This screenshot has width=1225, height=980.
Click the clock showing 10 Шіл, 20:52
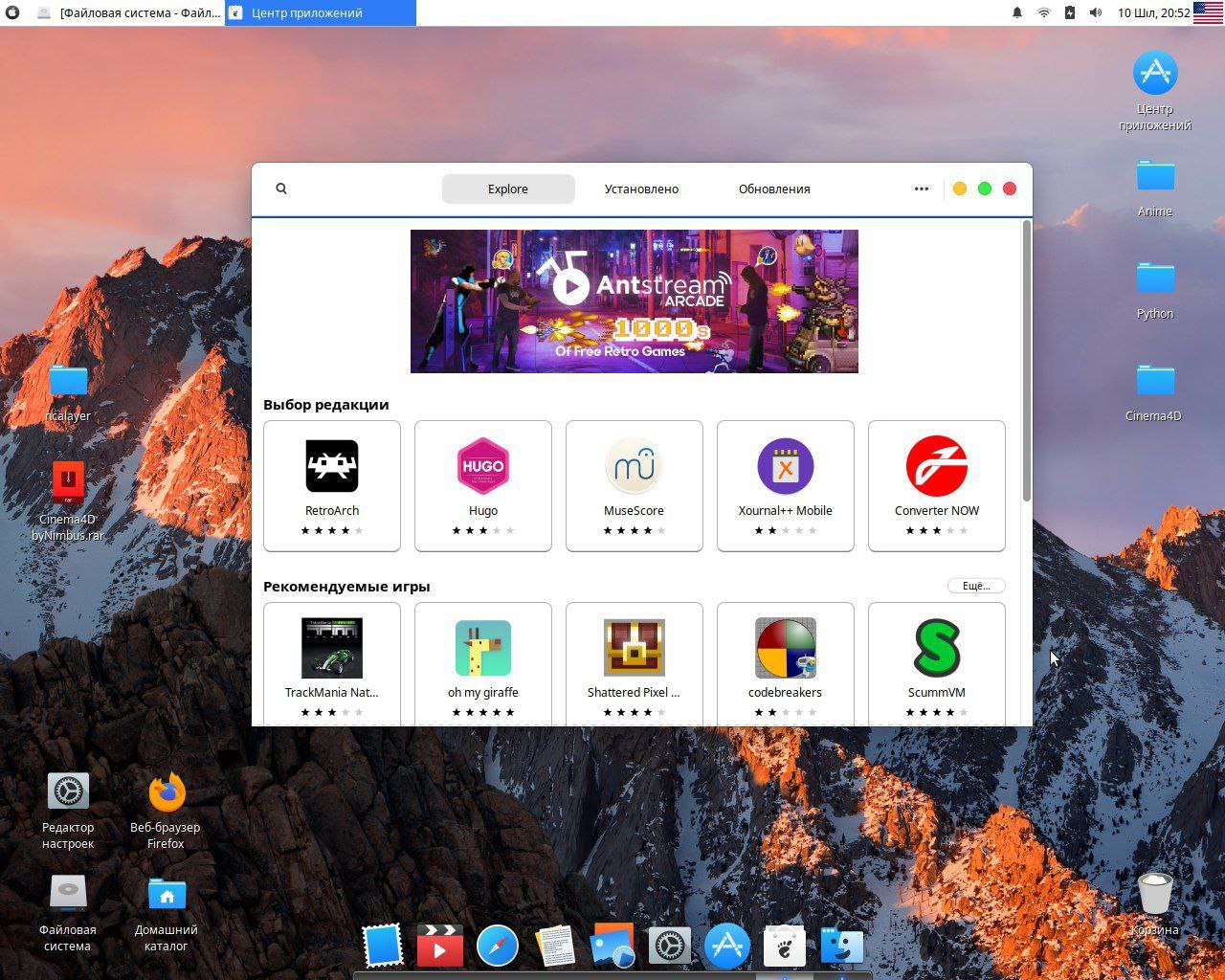(x=1153, y=12)
